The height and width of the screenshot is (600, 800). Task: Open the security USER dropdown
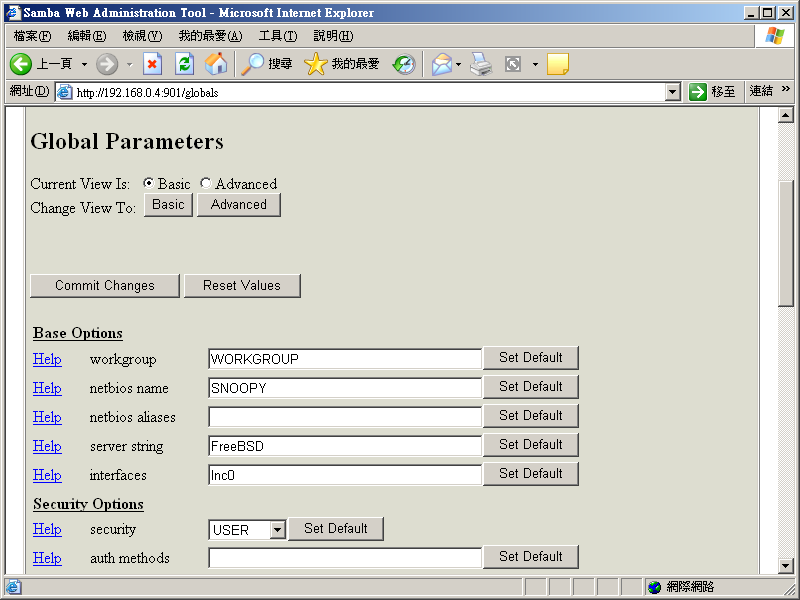[x=277, y=530]
